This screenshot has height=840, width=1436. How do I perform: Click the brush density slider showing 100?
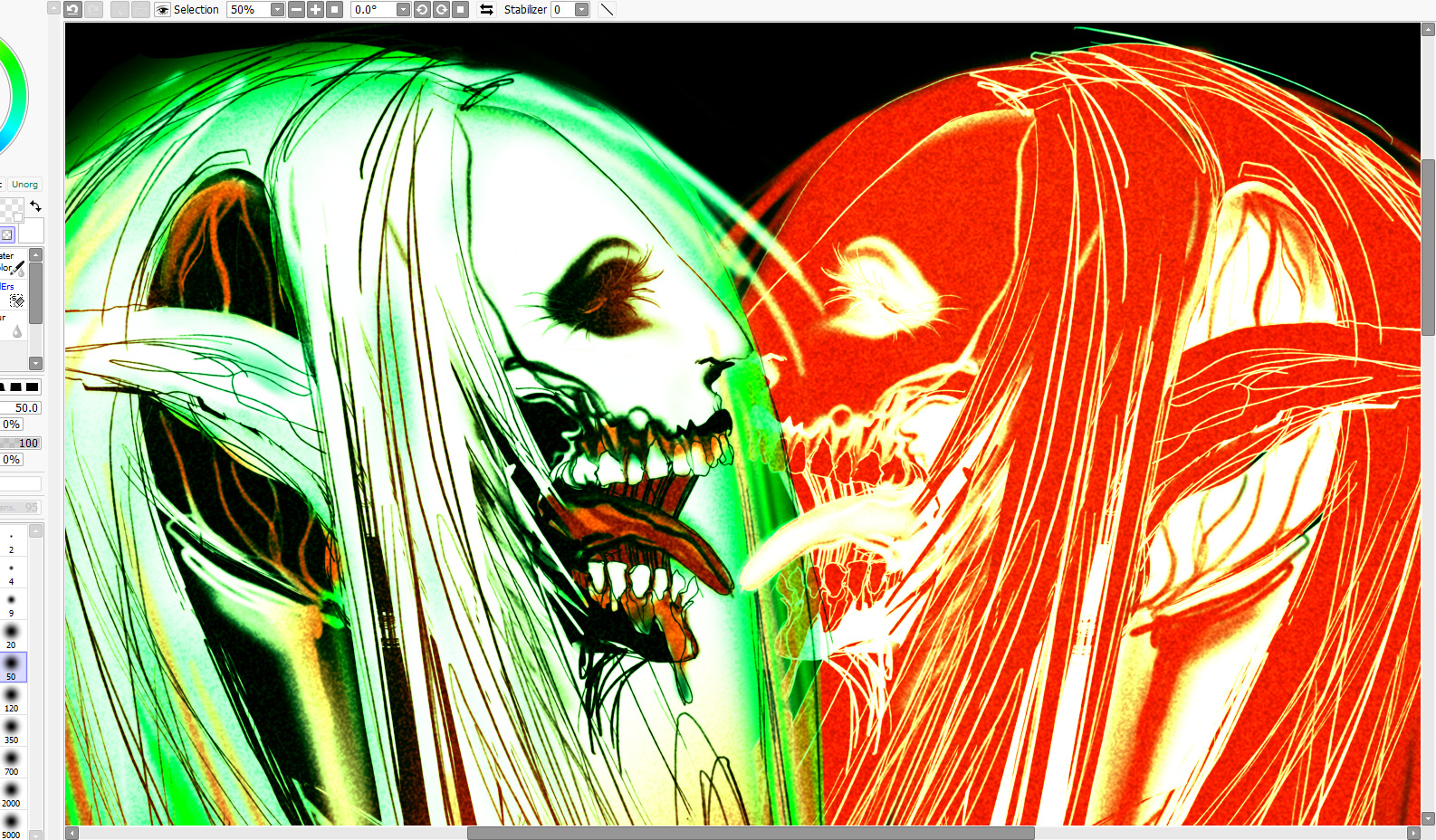pos(21,443)
